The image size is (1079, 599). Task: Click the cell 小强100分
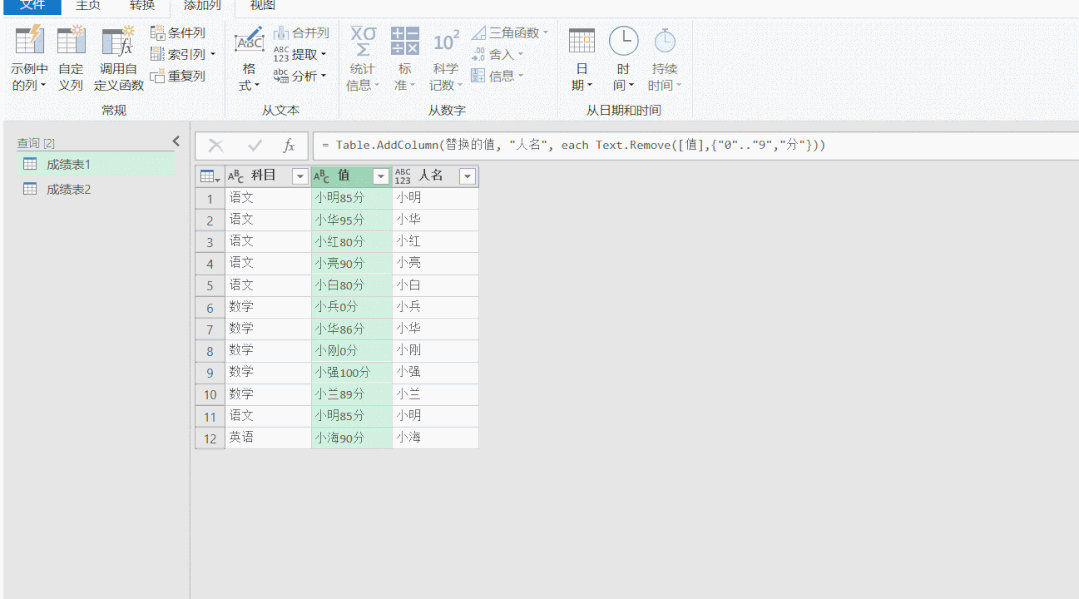[x=352, y=372]
